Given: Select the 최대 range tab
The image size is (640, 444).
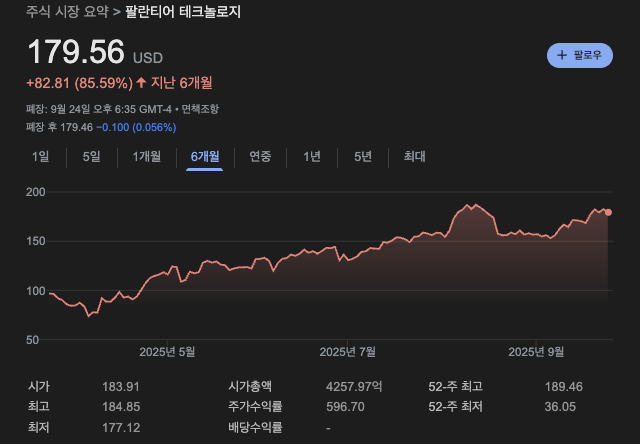Looking at the screenshot, I should coord(414,156).
